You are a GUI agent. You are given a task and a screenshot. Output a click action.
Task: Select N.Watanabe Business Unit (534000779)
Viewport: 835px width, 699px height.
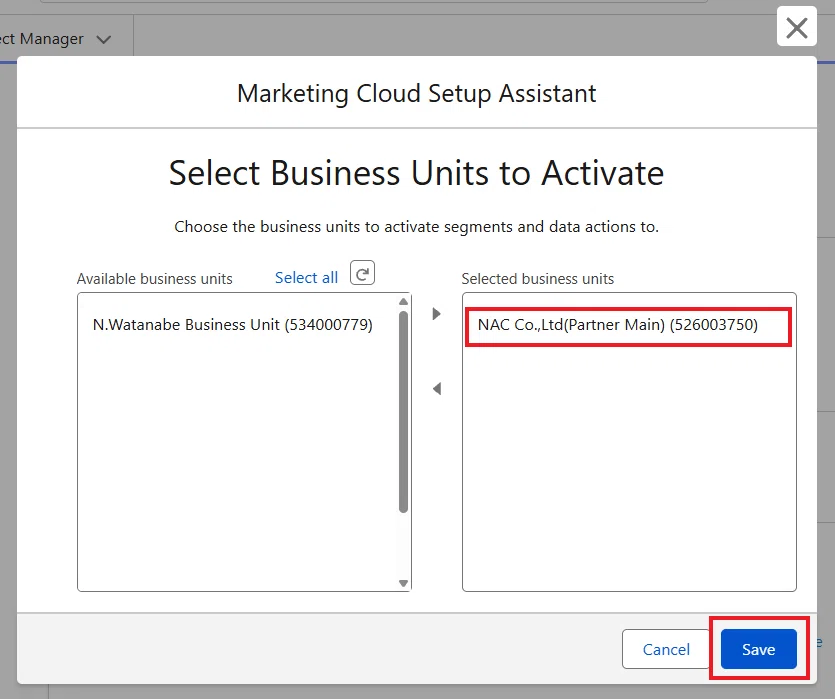(233, 324)
